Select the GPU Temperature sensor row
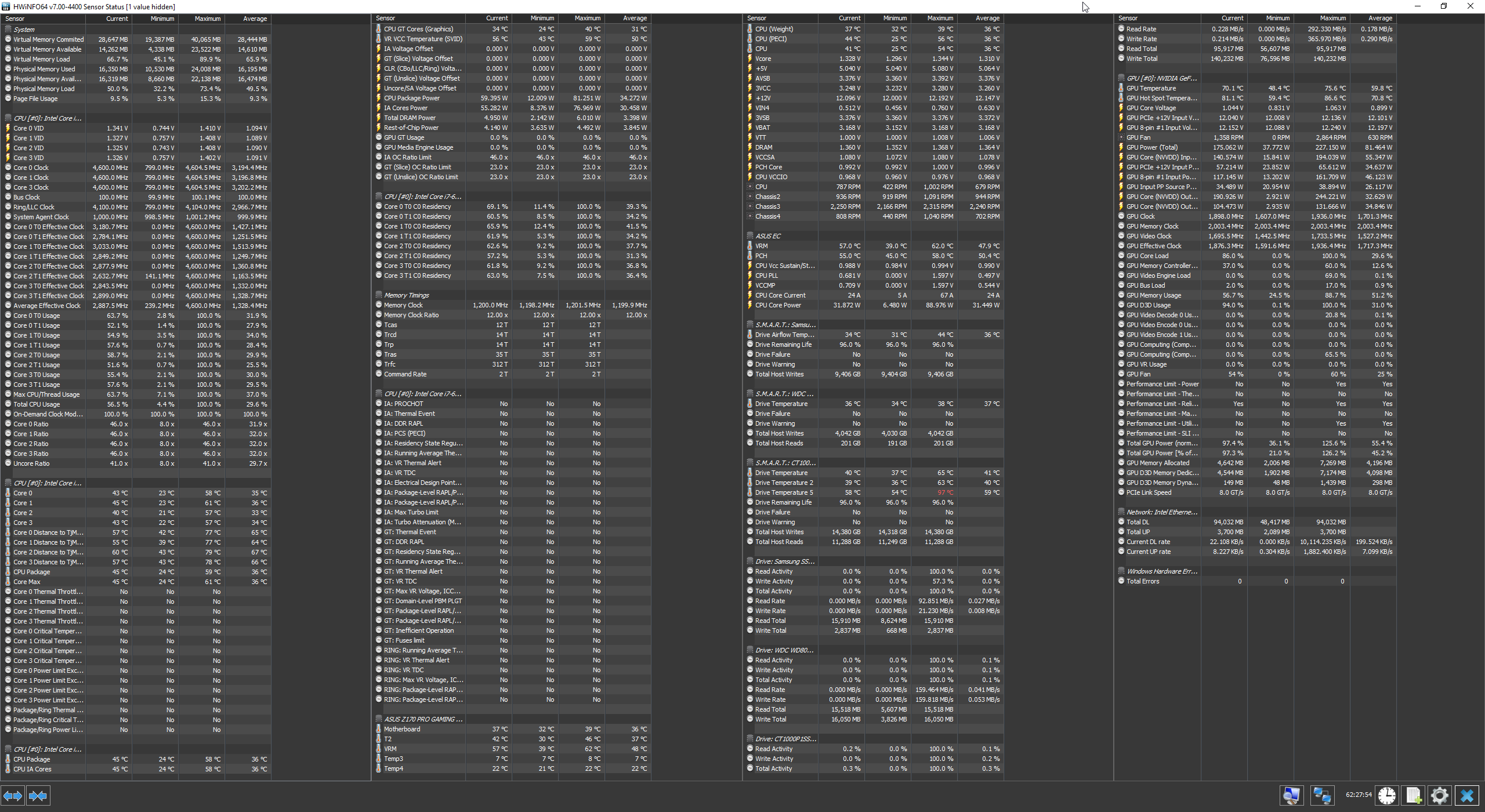1485x812 pixels. click(x=1151, y=88)
